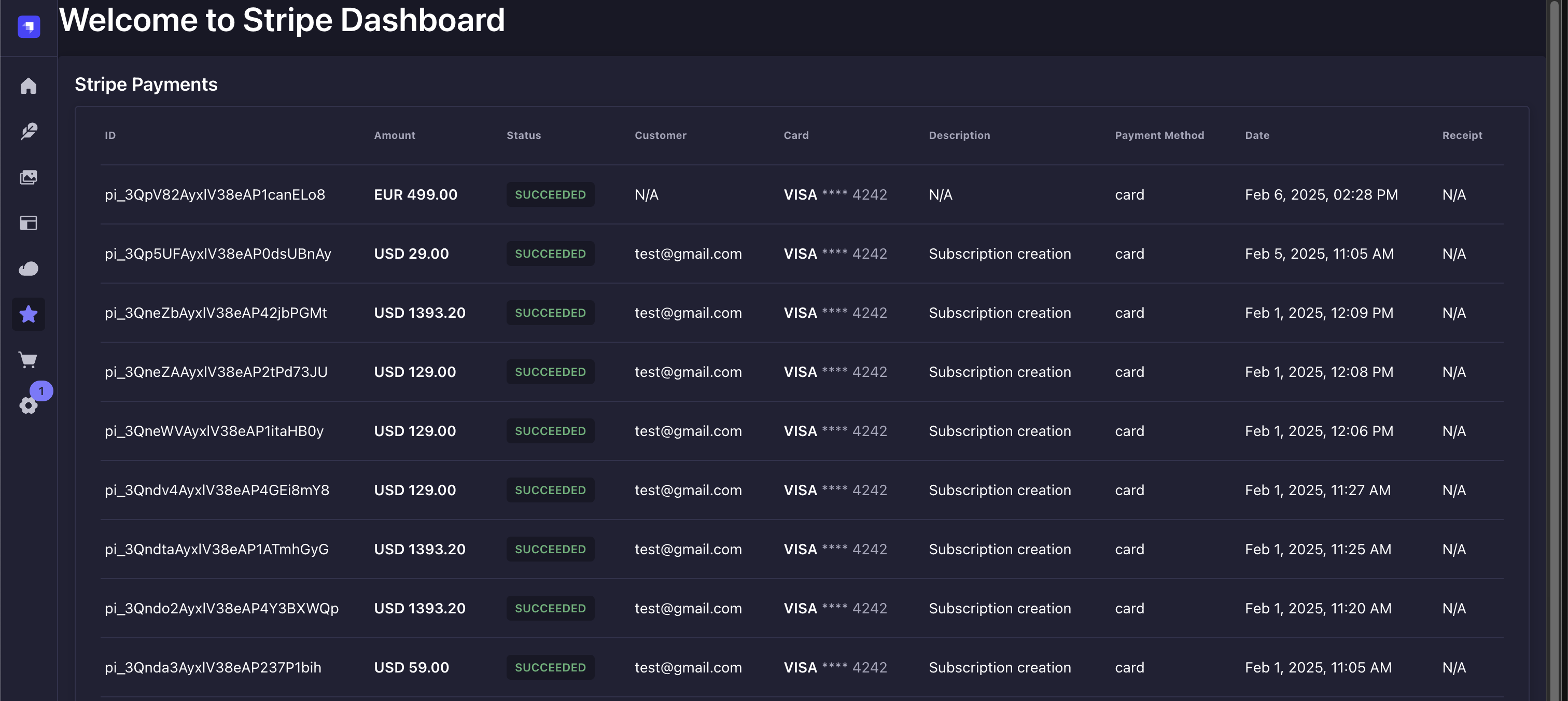Click the N/A customer in first row

point(647,195)
